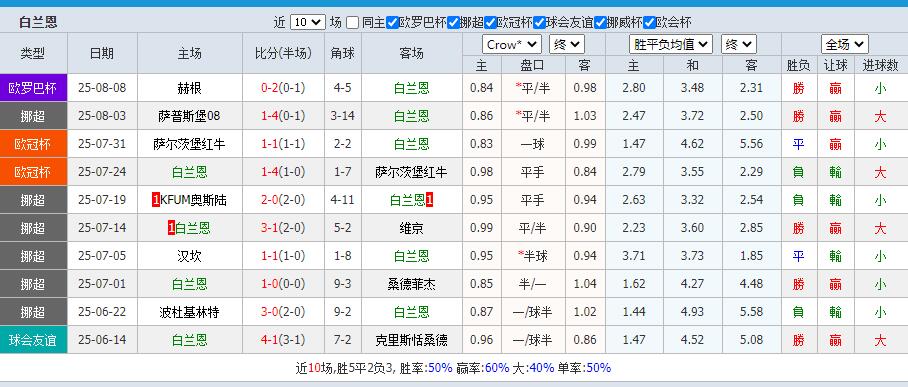Image resolution: width=908 pixels, height=387 pixels.
Task: Open away team 克里斯恬桑德
Action: pos(412,339)
